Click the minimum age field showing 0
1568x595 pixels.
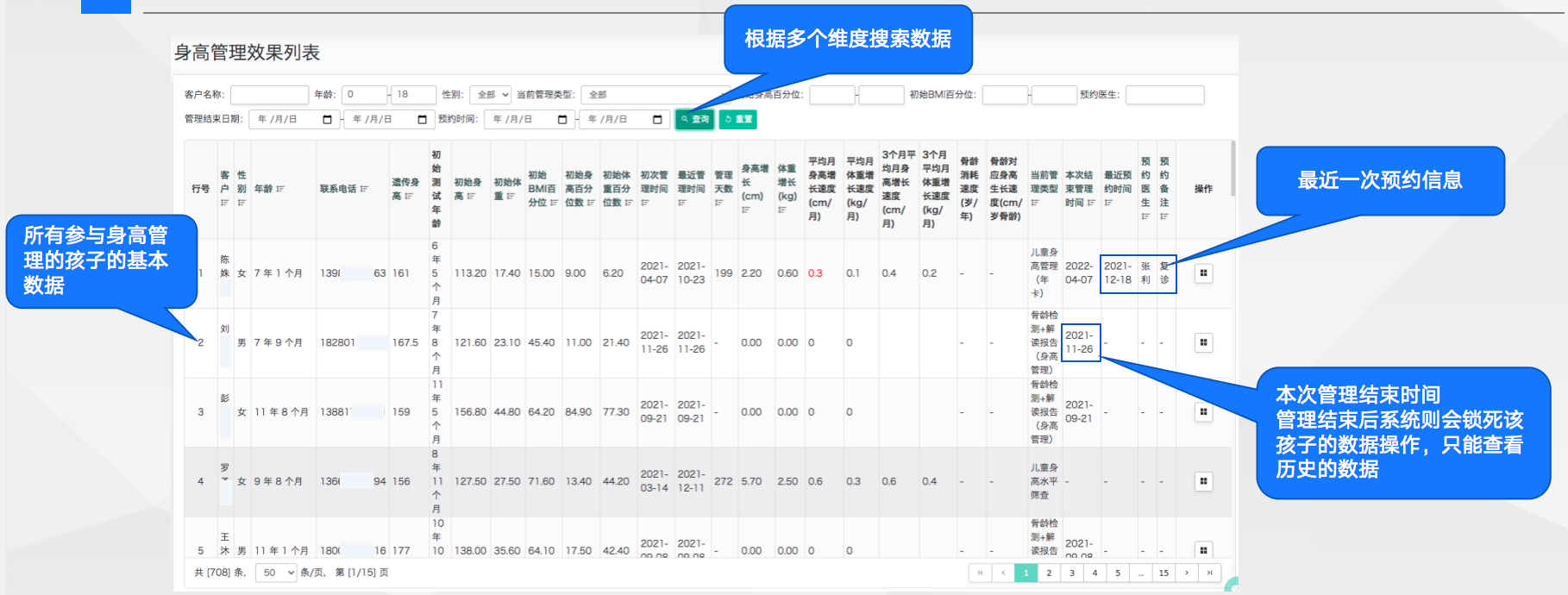(x=364, y=95)
